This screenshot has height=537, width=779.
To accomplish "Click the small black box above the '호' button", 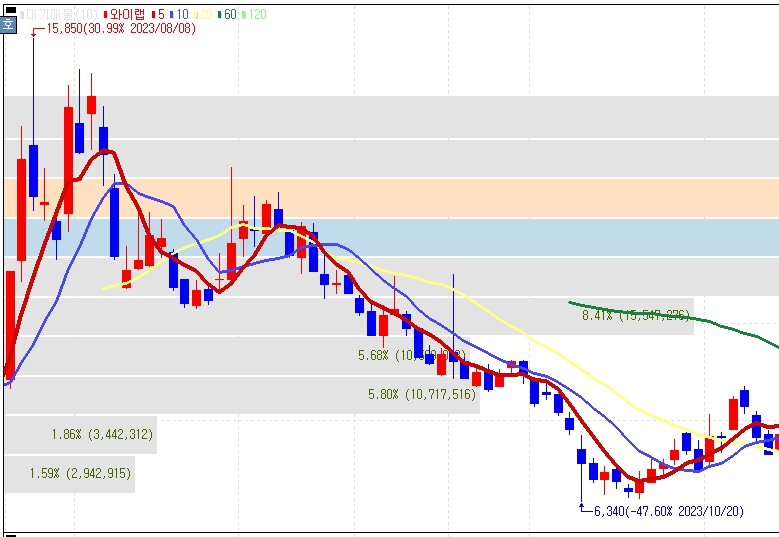I will tap(9, 9).
